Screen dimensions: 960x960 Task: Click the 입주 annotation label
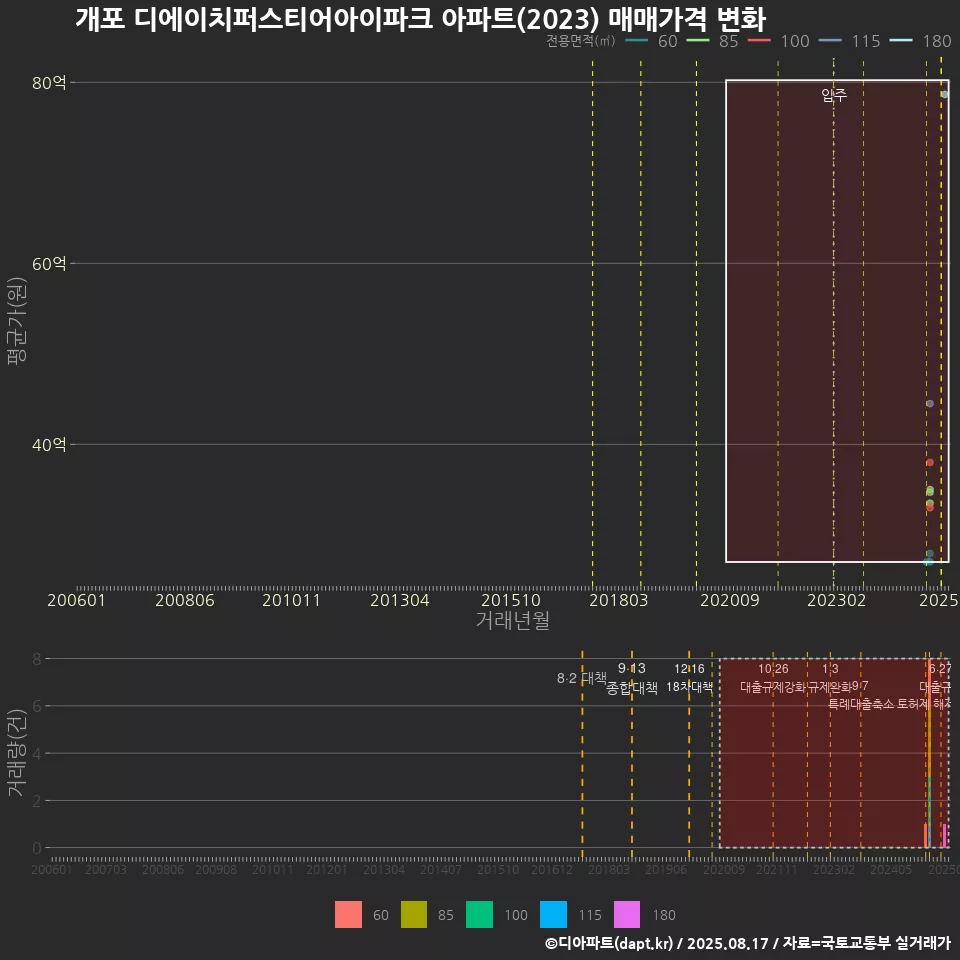click(832, 96)
